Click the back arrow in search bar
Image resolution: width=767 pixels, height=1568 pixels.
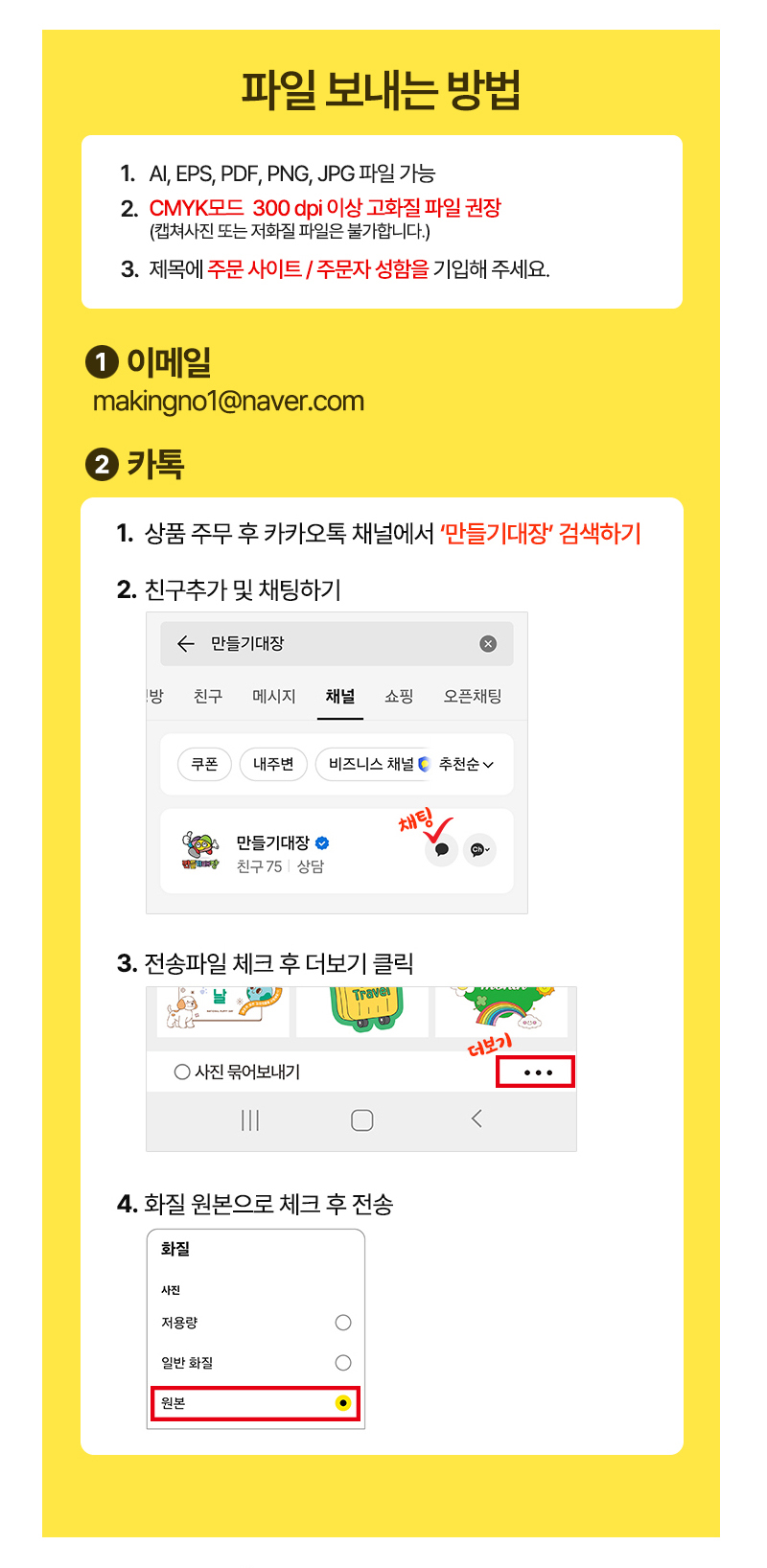[186, 644]
